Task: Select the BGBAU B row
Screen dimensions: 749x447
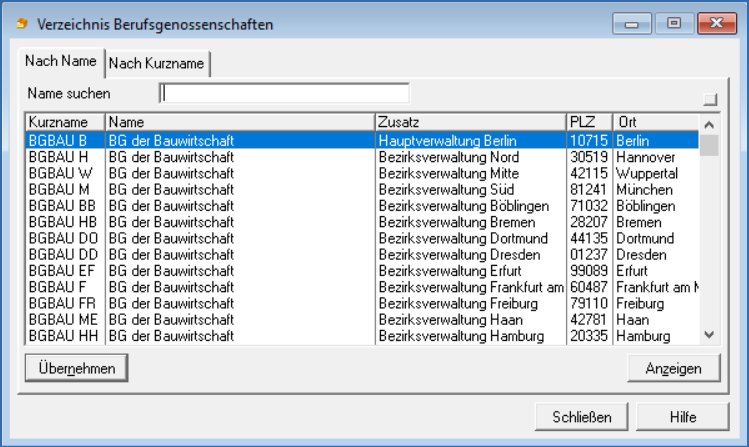Action: pos(362,140)
